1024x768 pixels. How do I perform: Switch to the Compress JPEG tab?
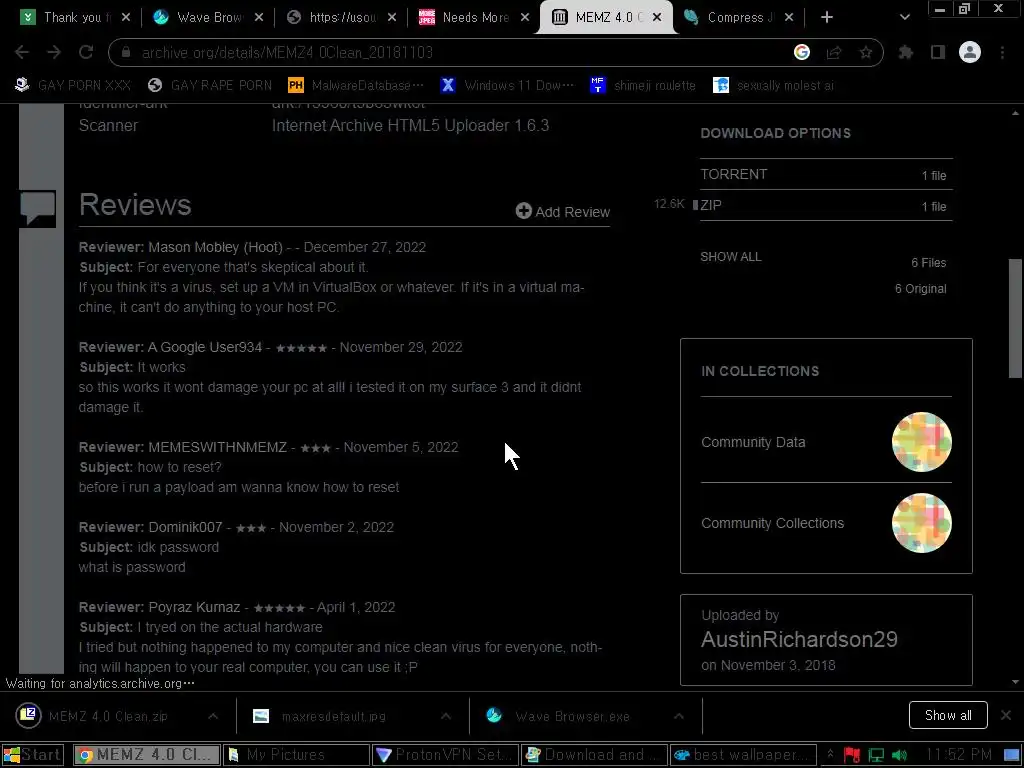(739, 17)
